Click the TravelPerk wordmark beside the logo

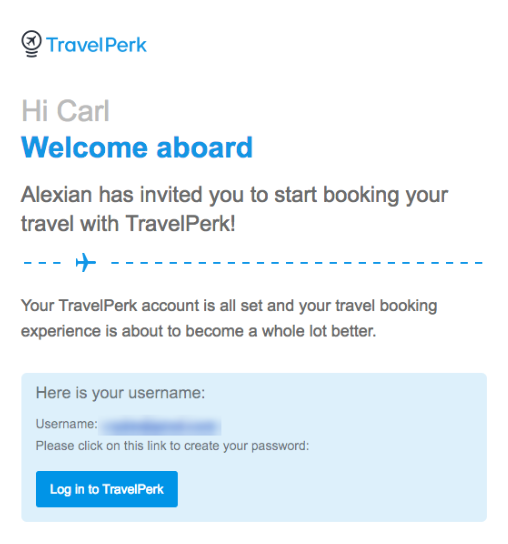pos(96,45)
